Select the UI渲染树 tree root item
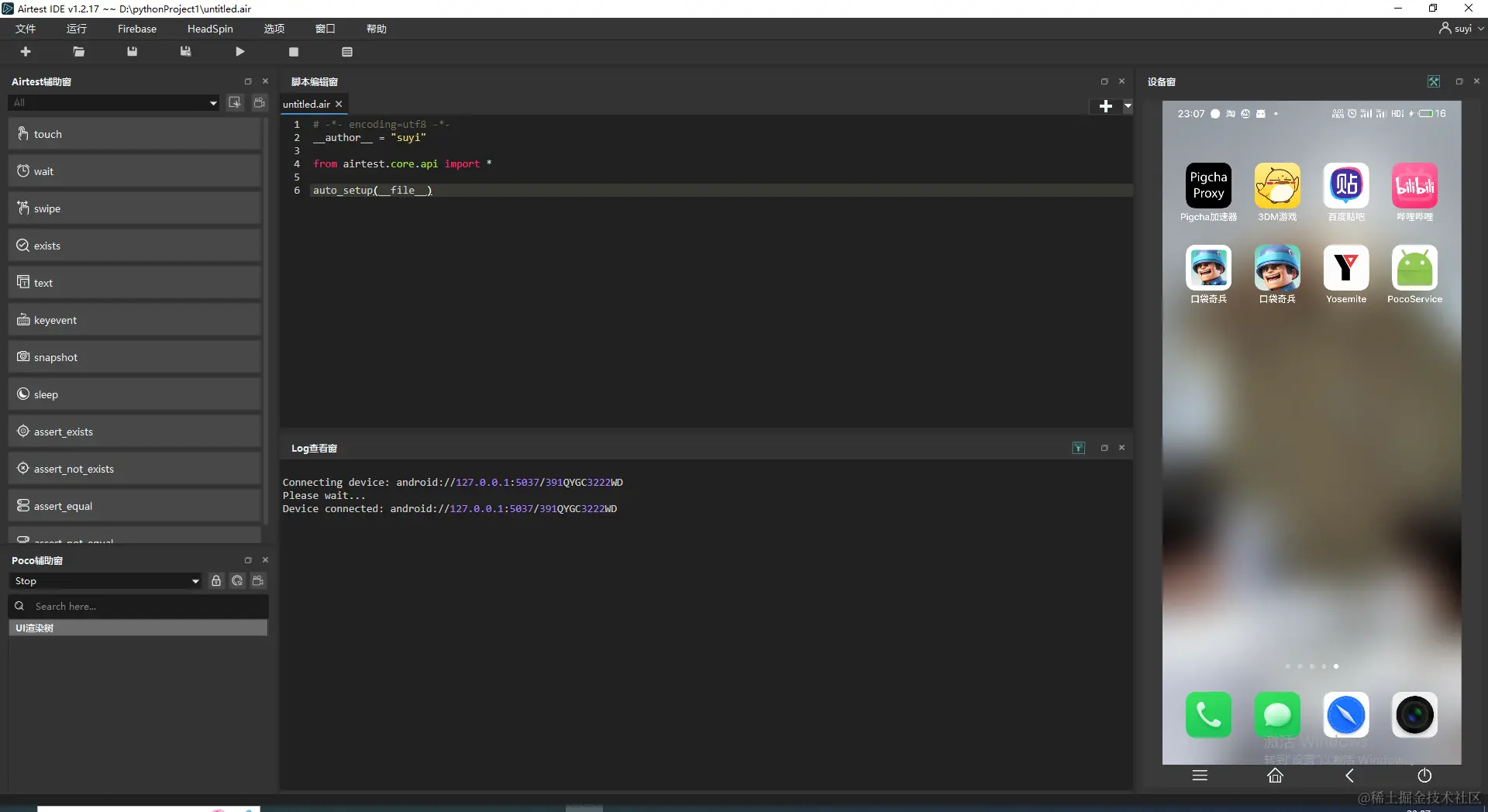 [x=138, y=628]
